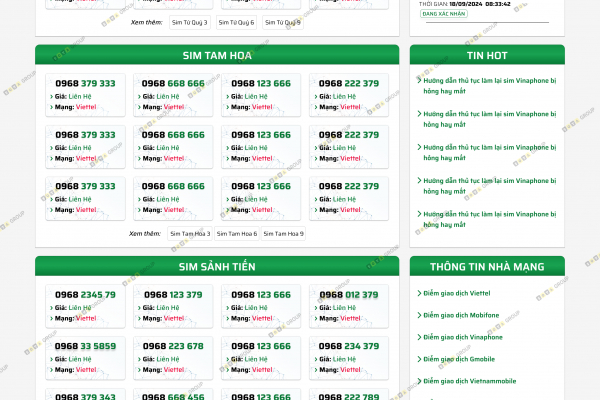Screen dimensions: 600x400
Task: Select SIM number 0968 2345 79
Action: 85,295
